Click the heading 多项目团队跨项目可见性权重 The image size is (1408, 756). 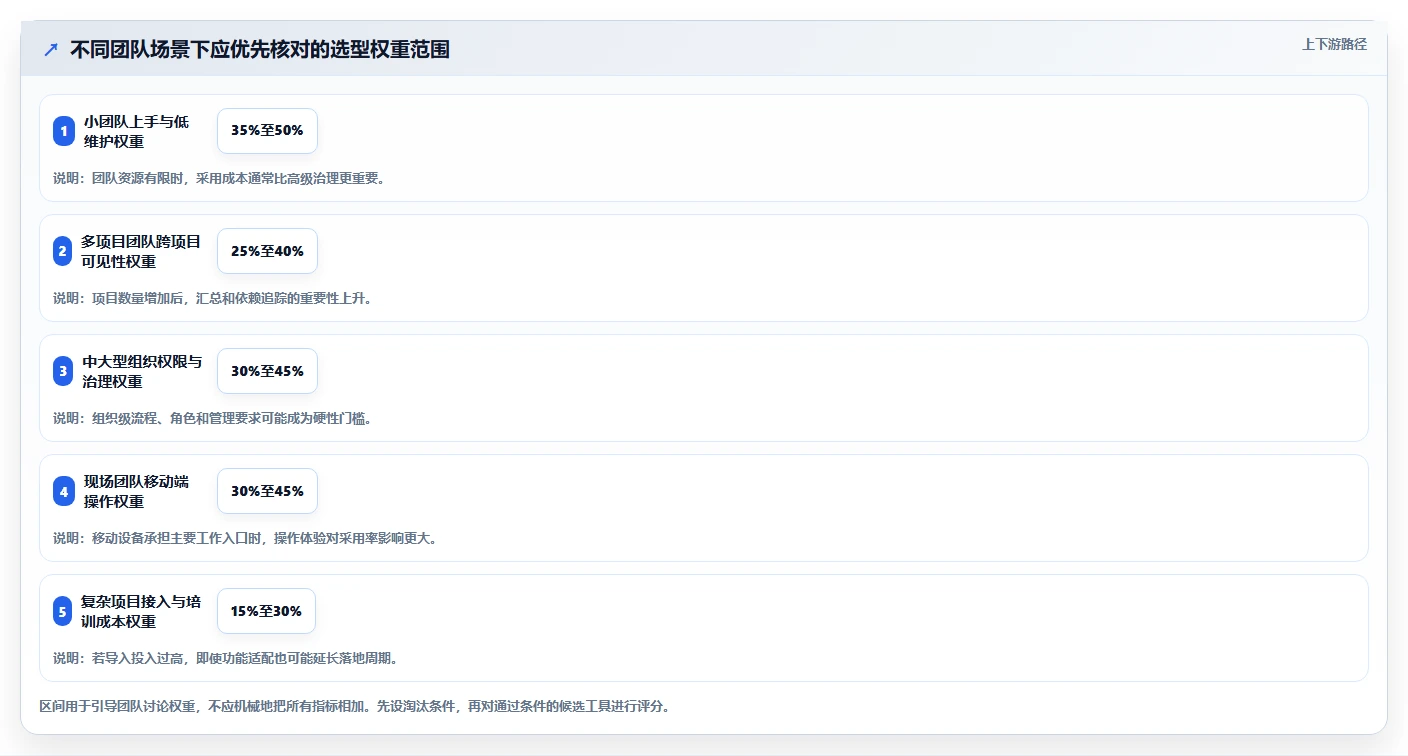(x=141, y=251)
